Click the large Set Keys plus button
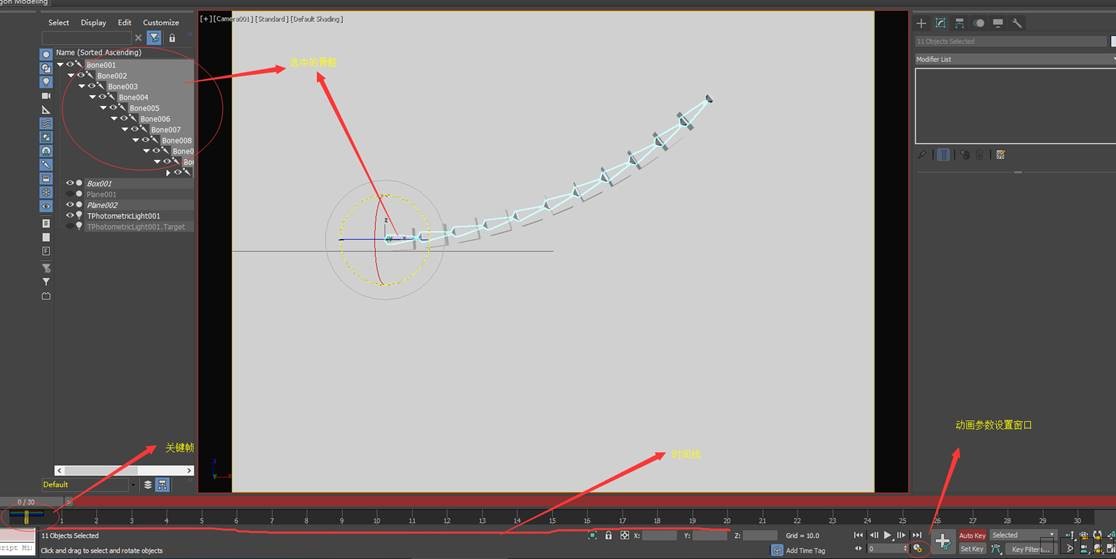Screen dimensions: 1116x559 [942, 541]
